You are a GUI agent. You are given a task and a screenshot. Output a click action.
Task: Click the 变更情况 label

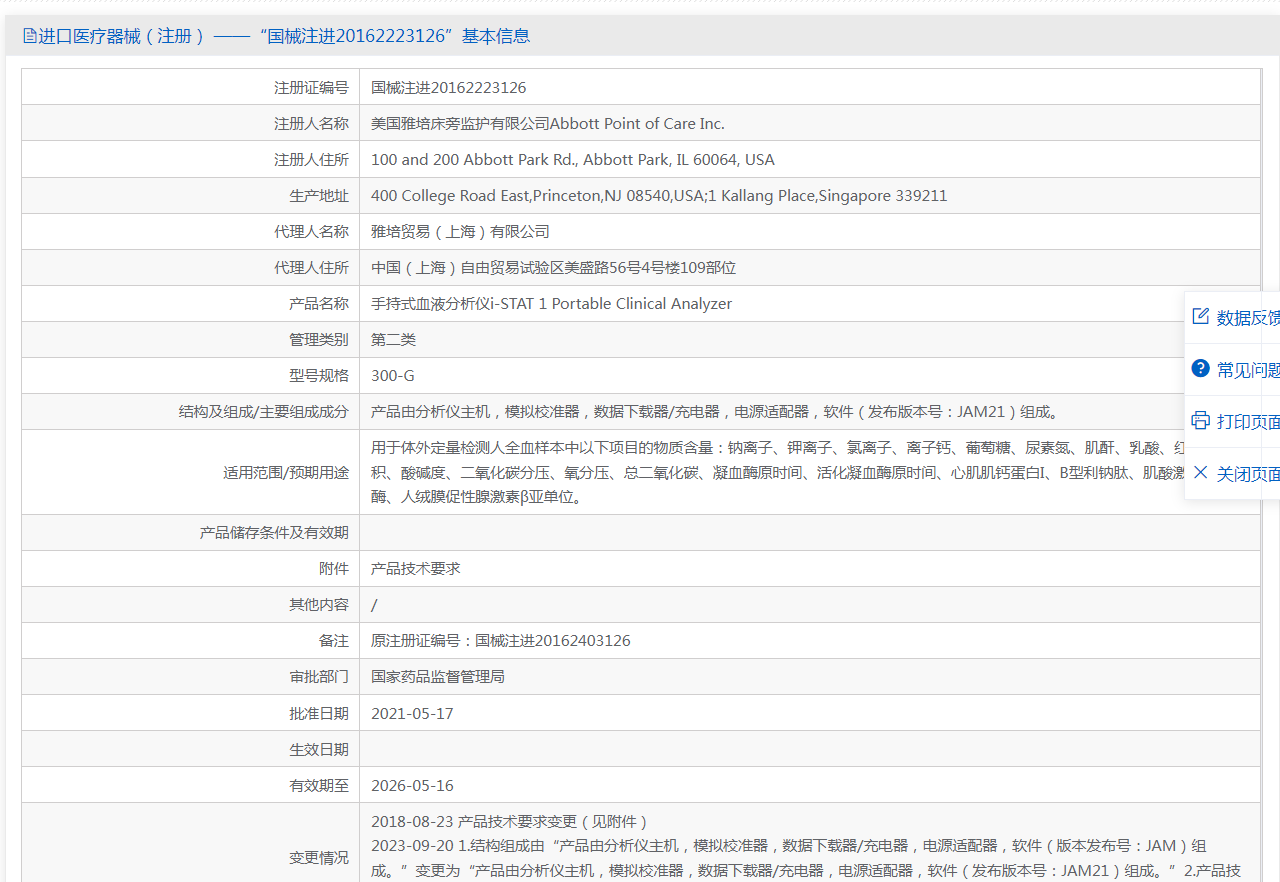319,857
